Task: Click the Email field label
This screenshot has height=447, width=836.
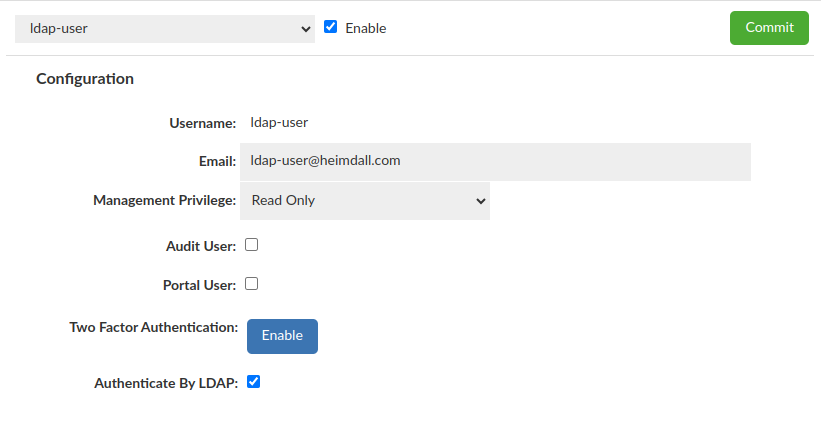Action: [217, 161]
